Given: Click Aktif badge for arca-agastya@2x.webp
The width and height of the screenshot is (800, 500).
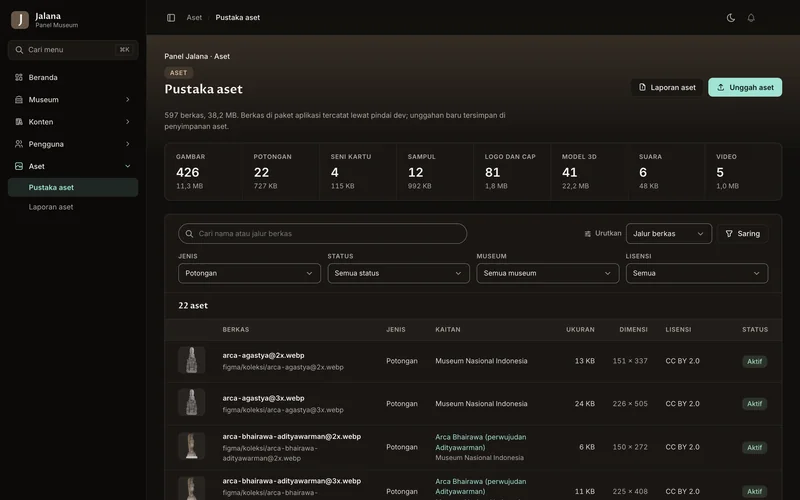Looking at the screenshot, I should (x=755, y=361).
